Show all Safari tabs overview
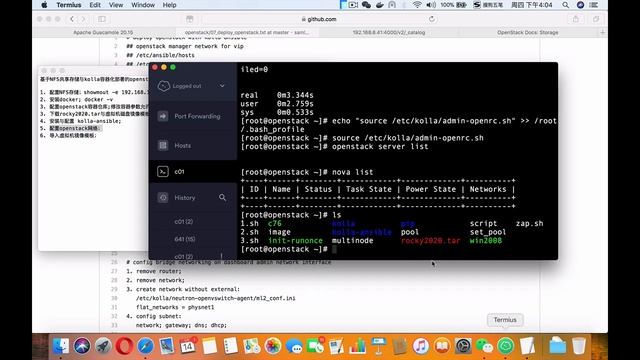The width and height of the screenshot is (640, 360). [x=596, y=19]
